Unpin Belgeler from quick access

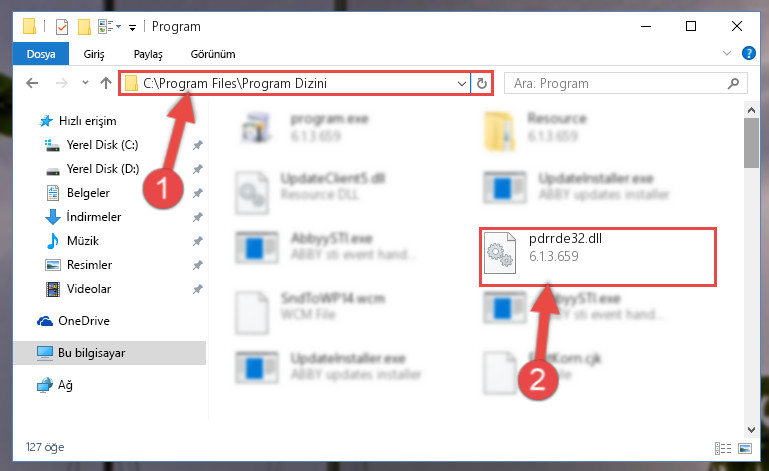197,193
